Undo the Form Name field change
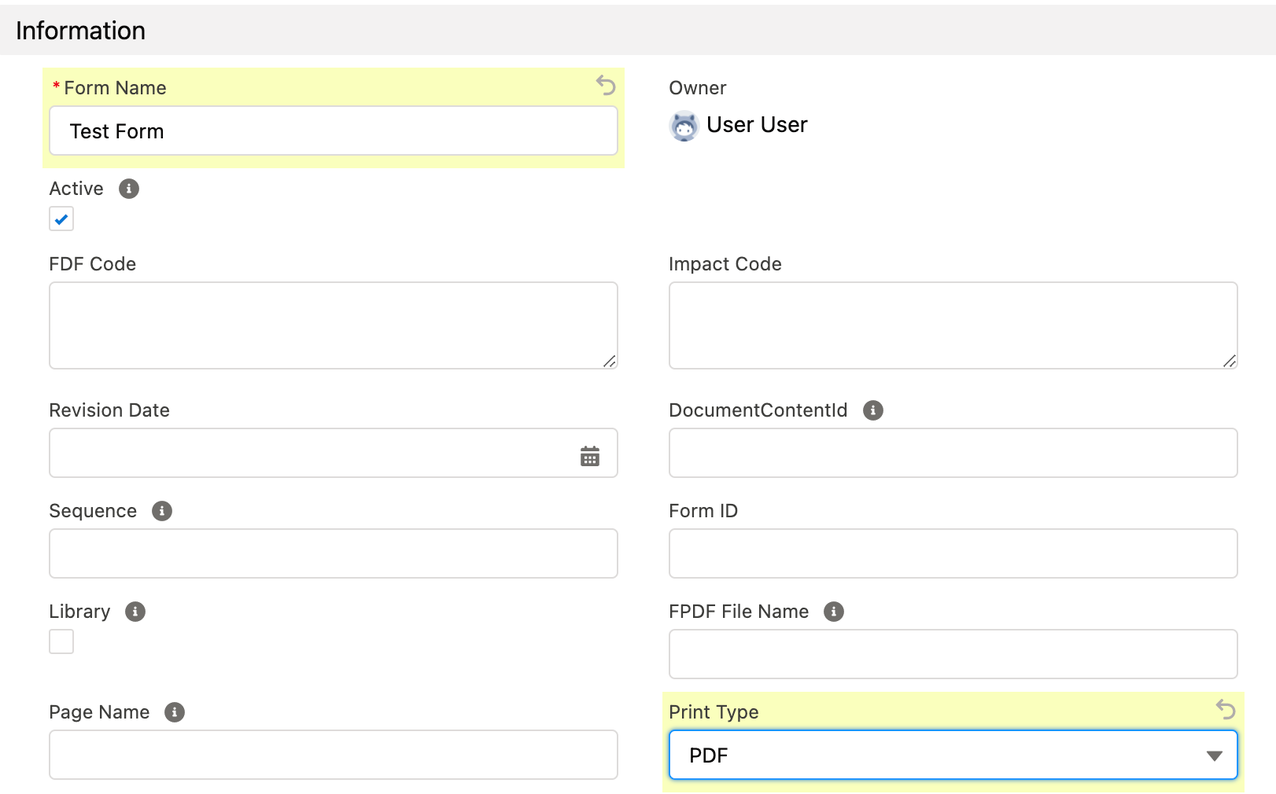 (606, 85)
